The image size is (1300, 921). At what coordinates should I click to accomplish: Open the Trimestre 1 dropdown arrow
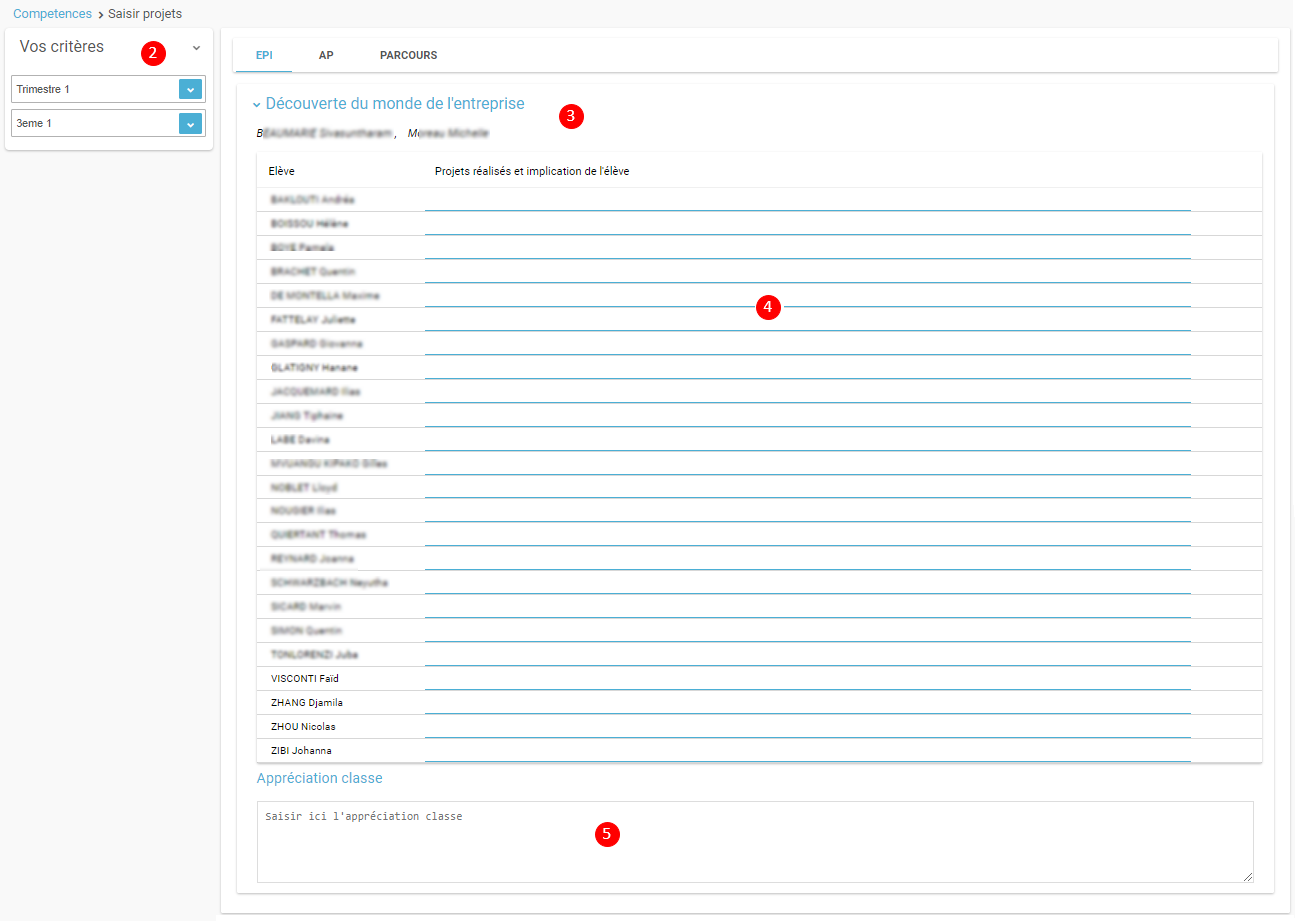pyautogui.click(x=190, y=89)
